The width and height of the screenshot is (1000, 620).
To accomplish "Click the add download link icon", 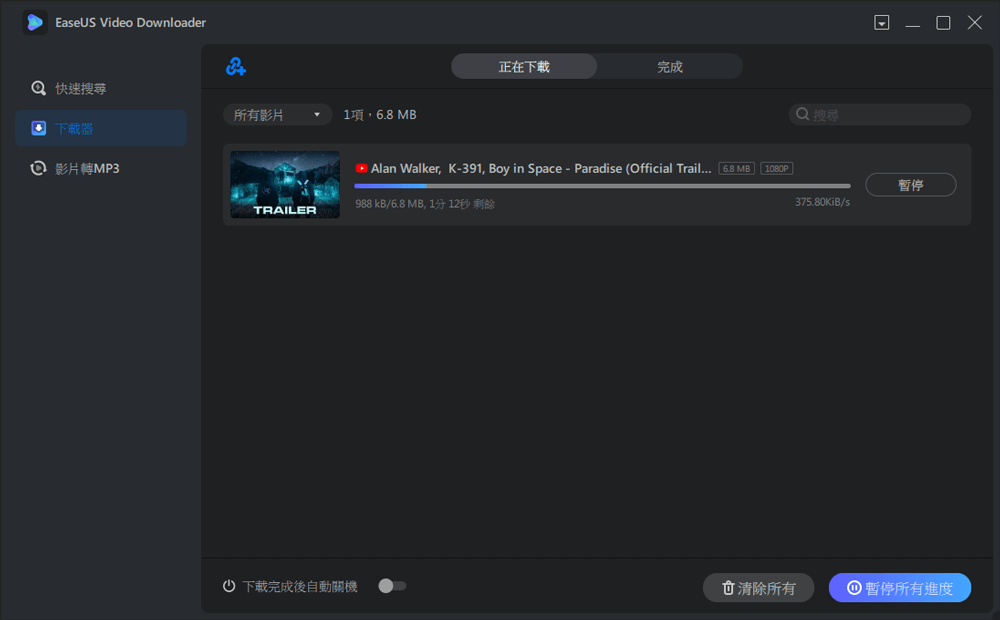I will [236, 67].
